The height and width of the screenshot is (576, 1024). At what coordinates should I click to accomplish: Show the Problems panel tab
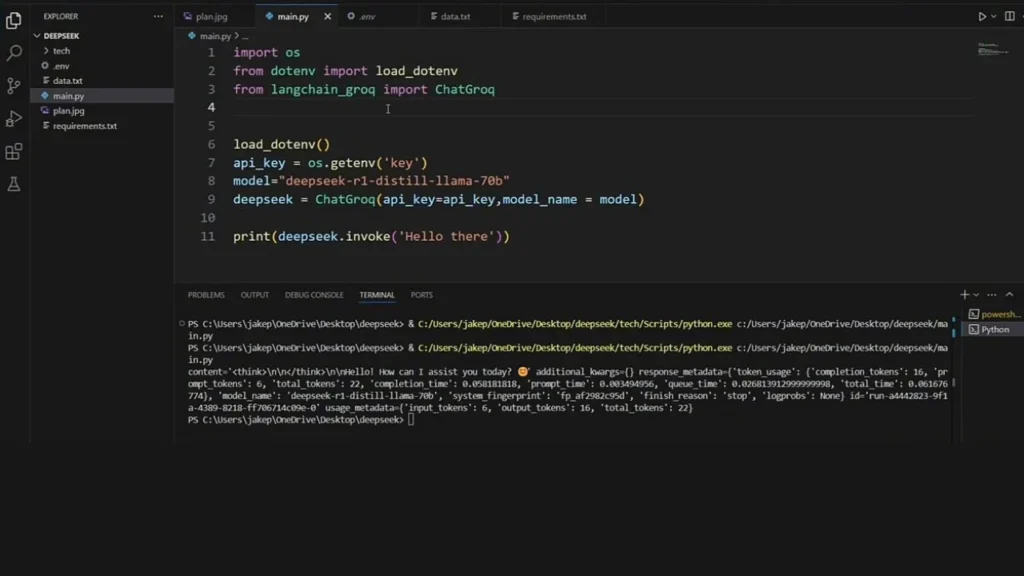pyautogui.click(x=206, y=295)
